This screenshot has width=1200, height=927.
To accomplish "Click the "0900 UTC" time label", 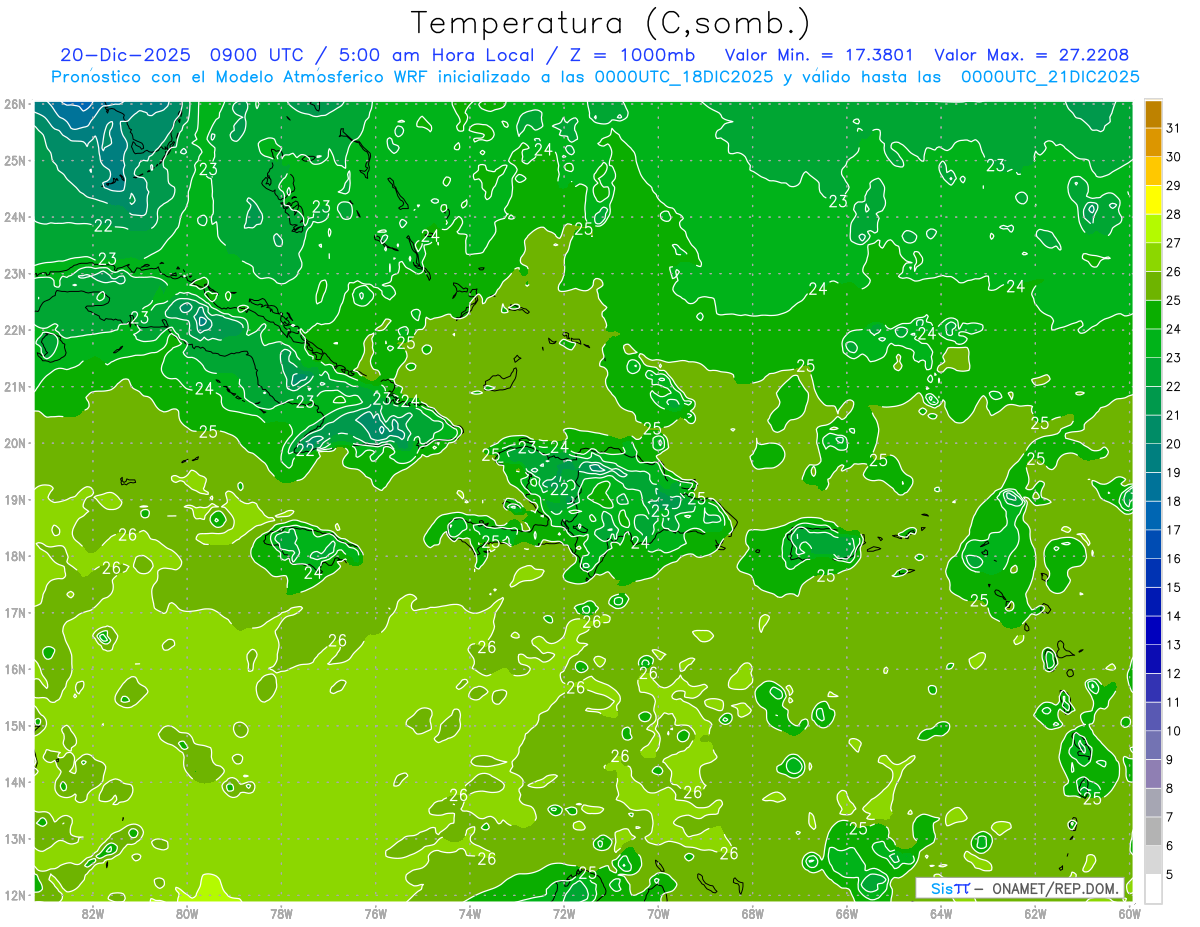I will coord(256,55).
